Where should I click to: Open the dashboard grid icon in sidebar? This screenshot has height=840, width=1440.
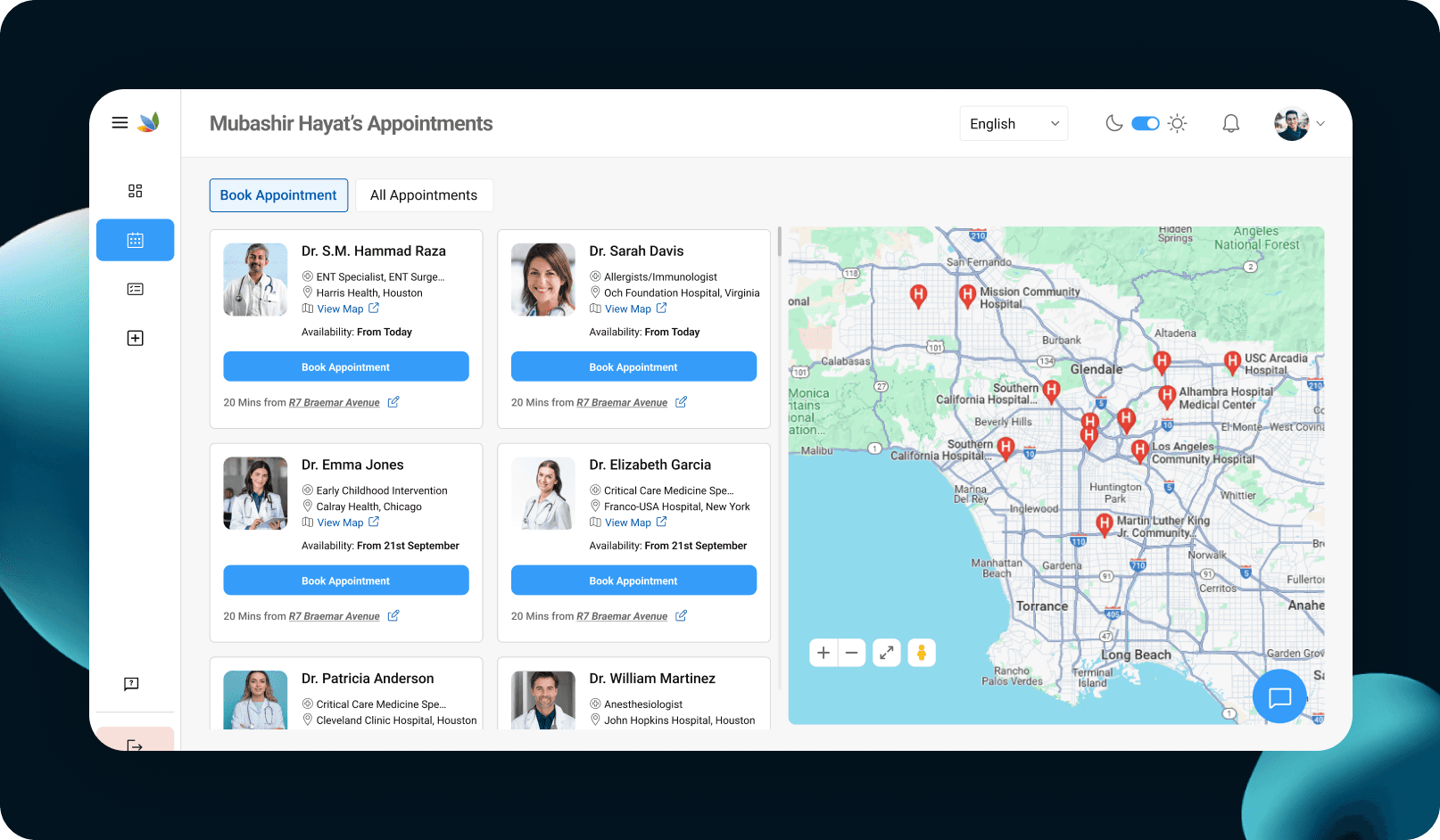click(x=135, y=191)
